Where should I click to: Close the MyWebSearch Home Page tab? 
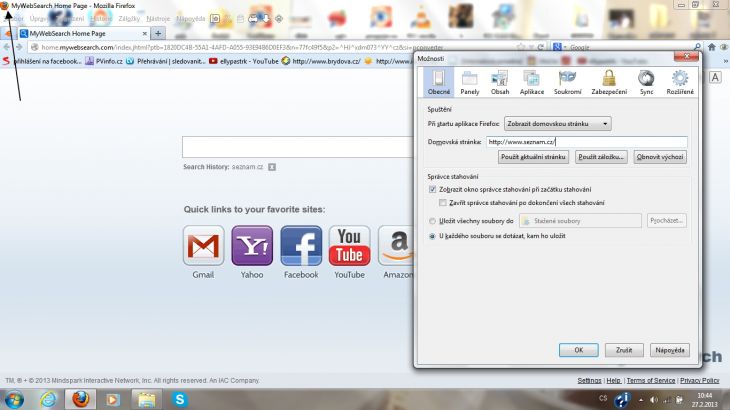144,34
